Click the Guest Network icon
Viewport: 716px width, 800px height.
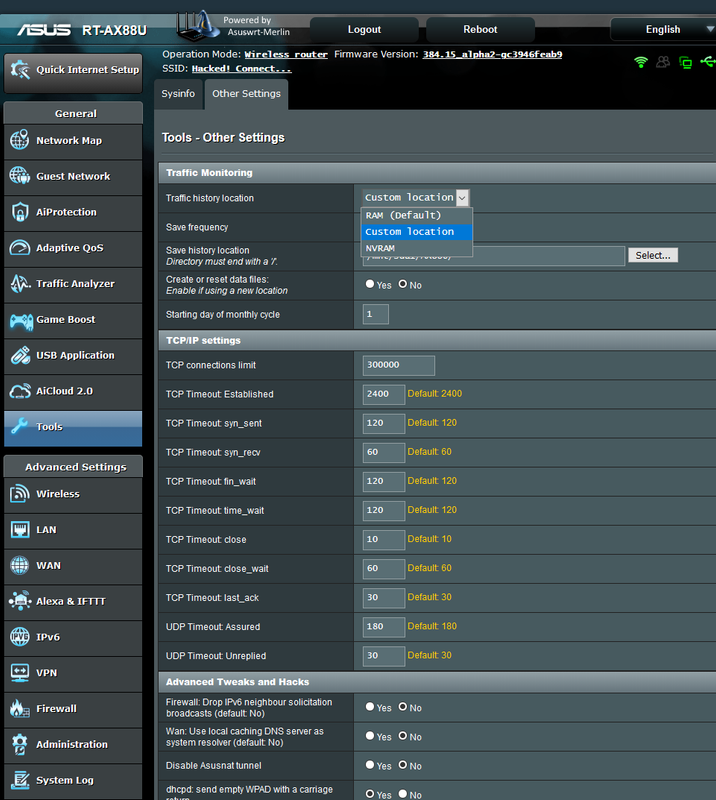[x=20, y=176]
